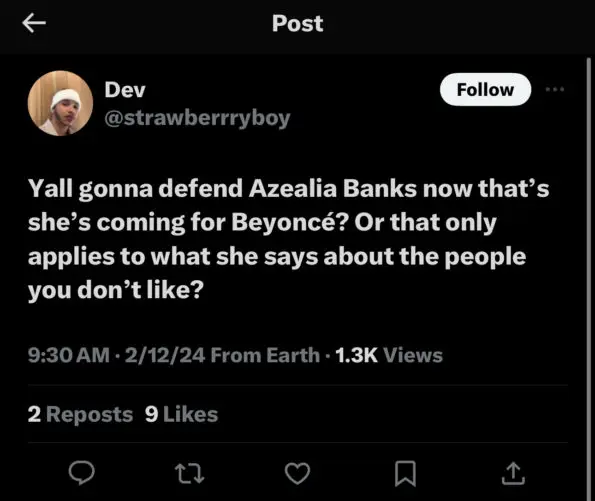This screenshot has height=501, width=595.
Task: Follow the Dev account
Action: (485, 90)
